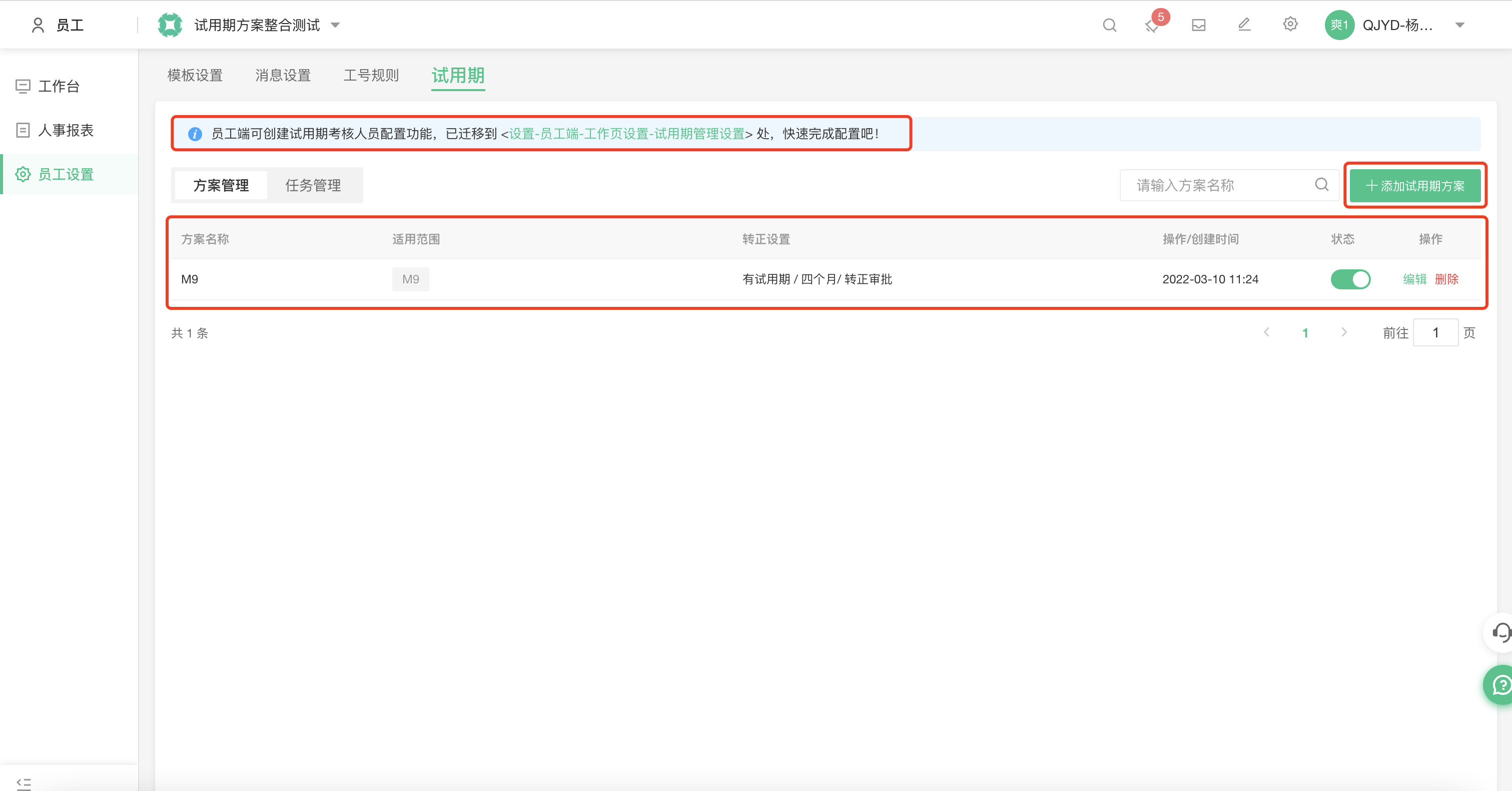Viewport: 1512px width, 791px height.
Task: Click the M9 scope tag
Action: tap(411, 279)
